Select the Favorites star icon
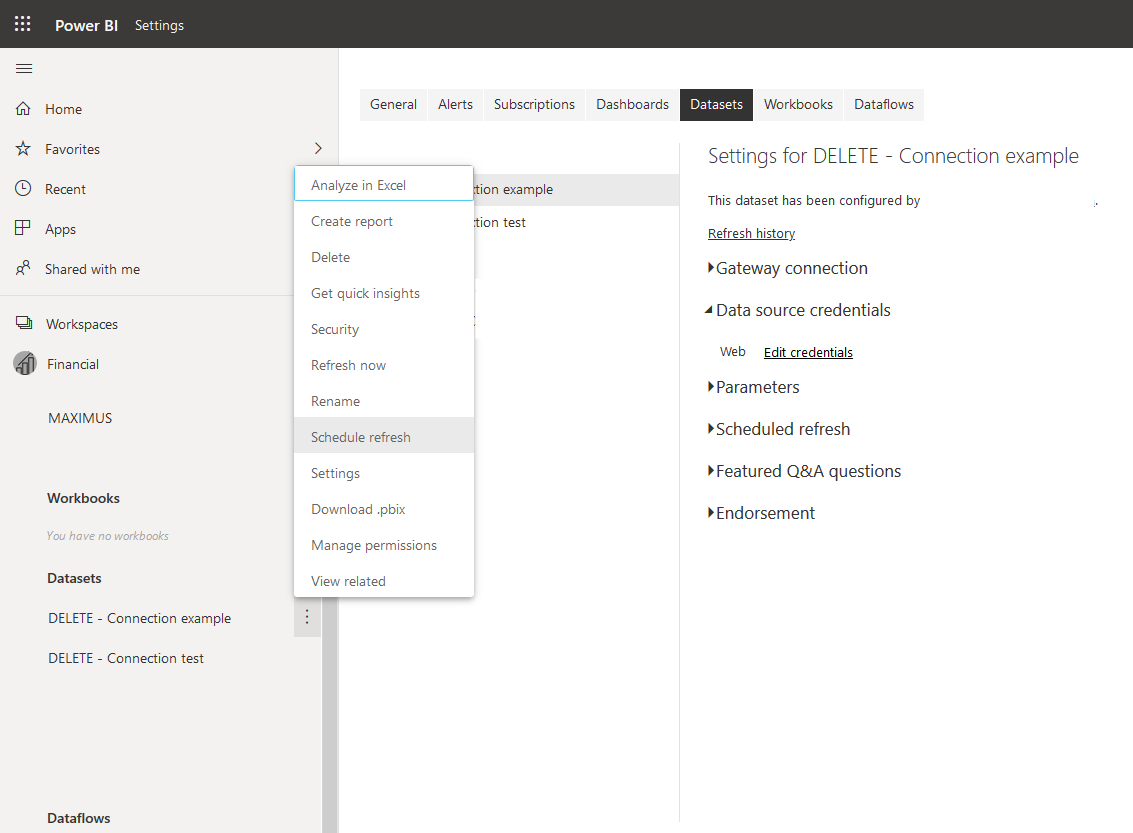This screenshot has width=1133, height=833. (x=22, y=148)
